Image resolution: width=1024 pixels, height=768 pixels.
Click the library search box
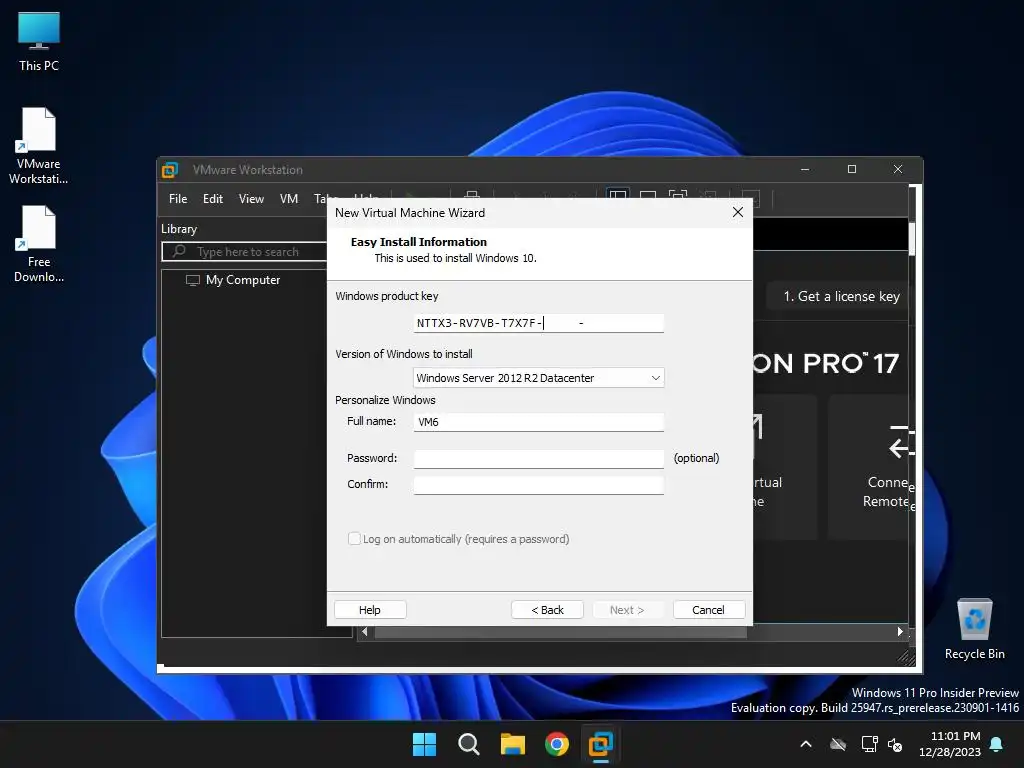pos(245,251)
